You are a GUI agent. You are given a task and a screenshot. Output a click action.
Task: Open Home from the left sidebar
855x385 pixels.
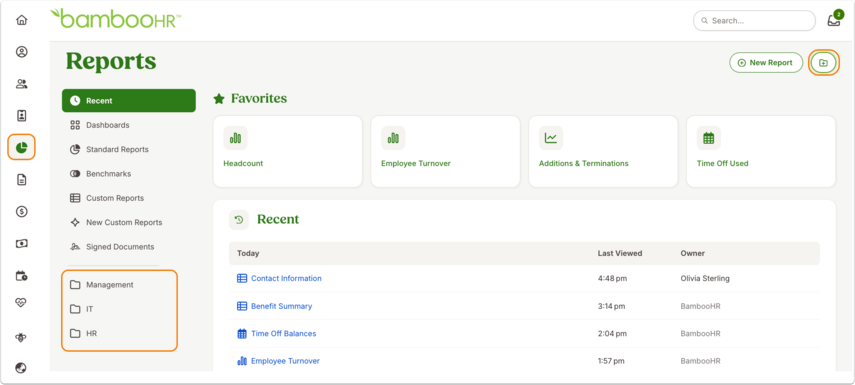[x=21, y=20]
